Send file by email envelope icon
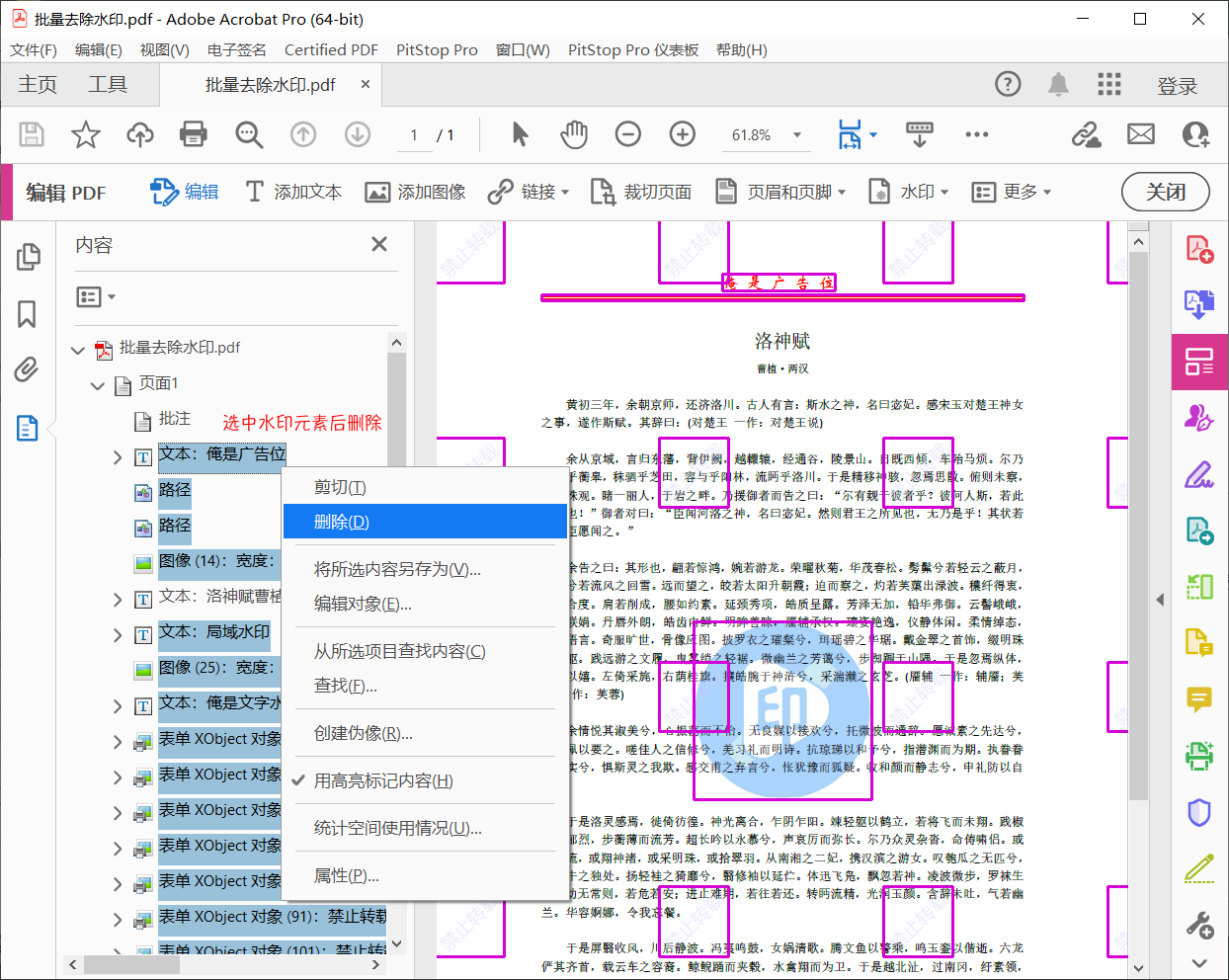This screenshot has width=1229, height=980. 1141,134
